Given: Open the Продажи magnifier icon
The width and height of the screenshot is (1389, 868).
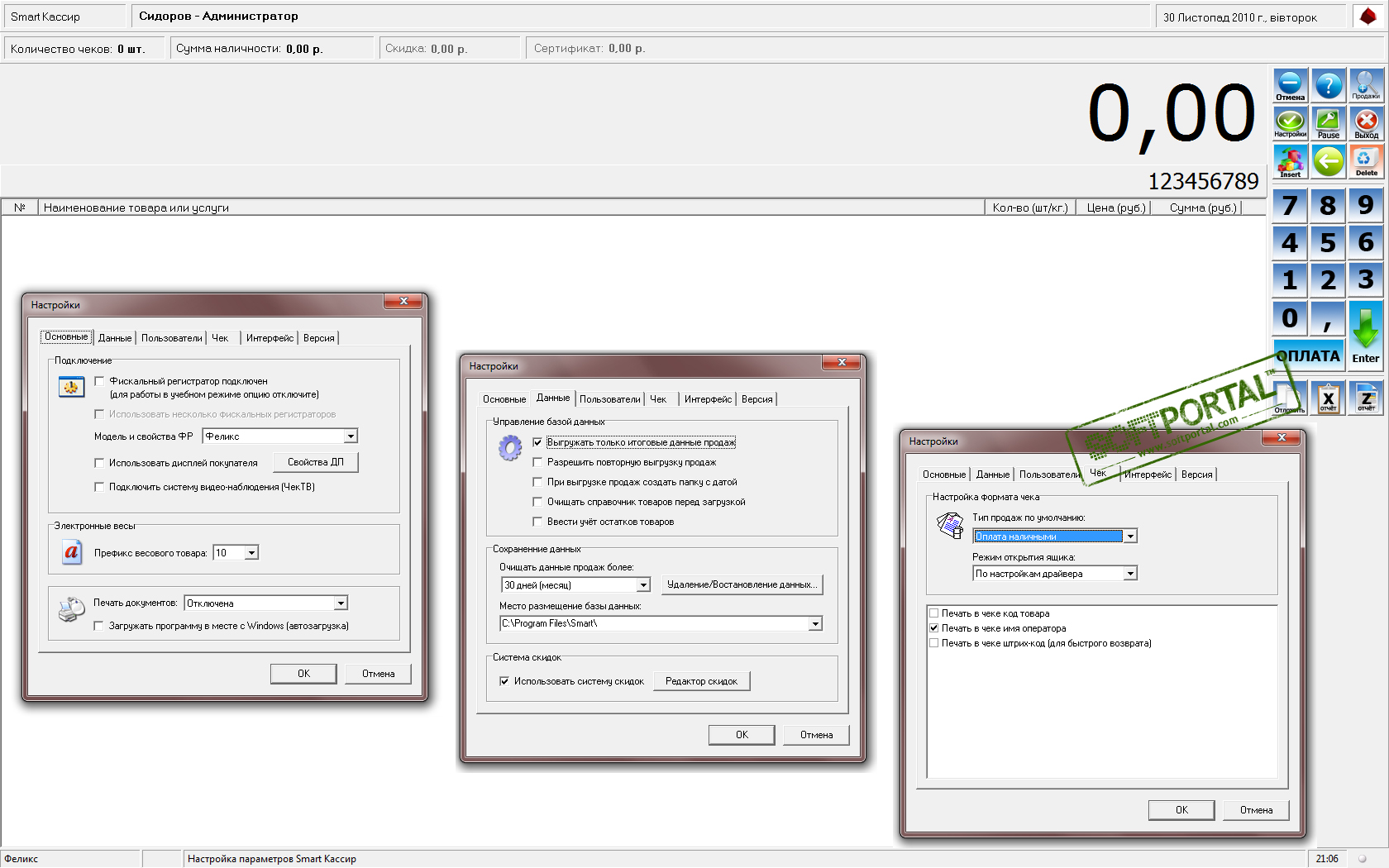Looking at the screenshot, I should 1367,86.
